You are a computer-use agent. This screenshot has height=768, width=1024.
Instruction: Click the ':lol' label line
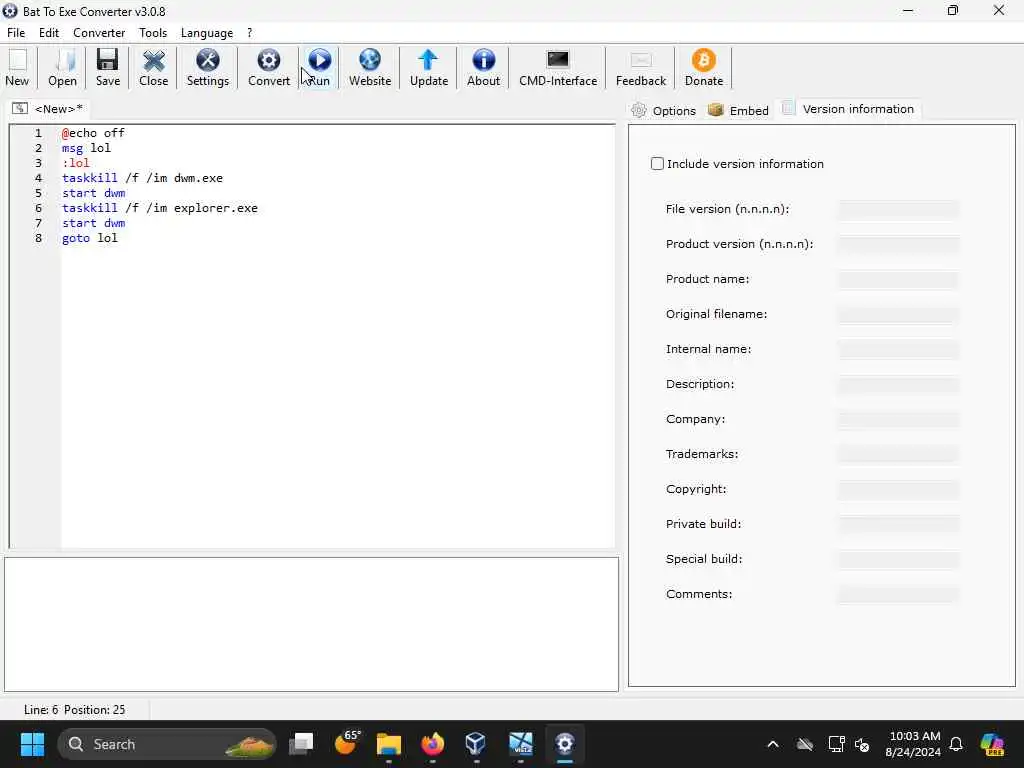click(76, 163)
